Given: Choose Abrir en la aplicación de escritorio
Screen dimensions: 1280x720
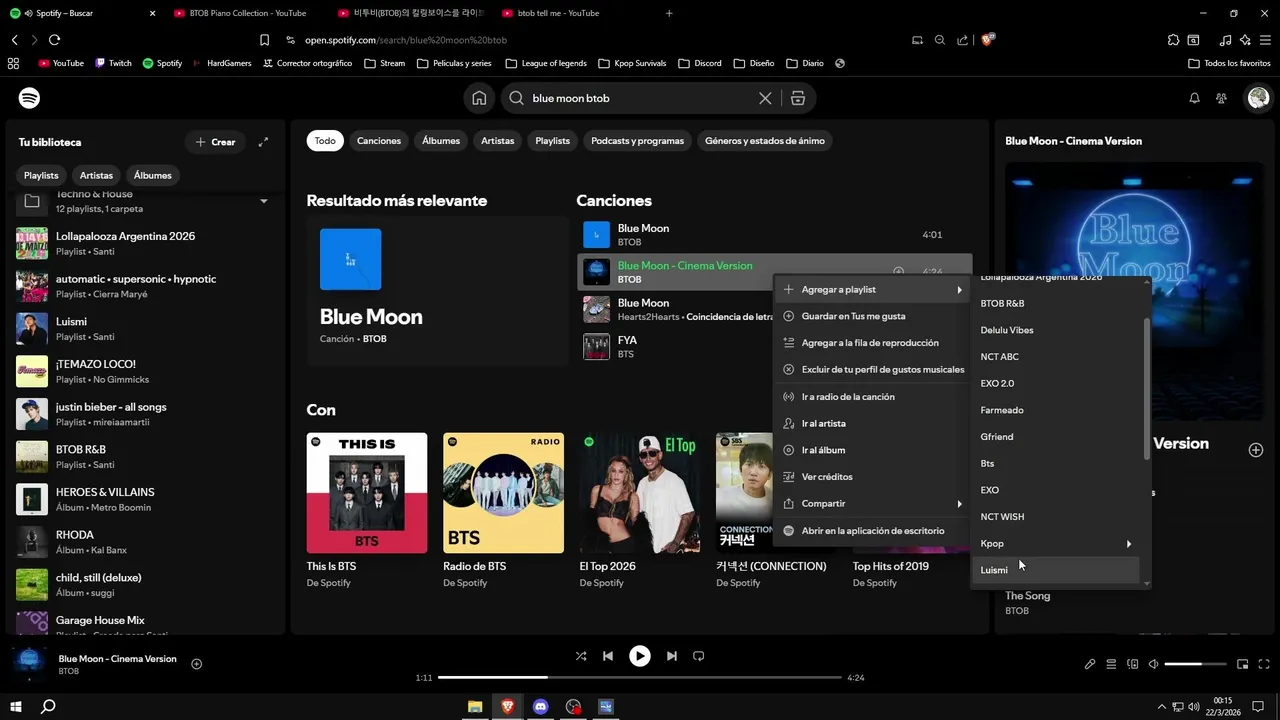Looking at the screenshot, I should point(873,531).
